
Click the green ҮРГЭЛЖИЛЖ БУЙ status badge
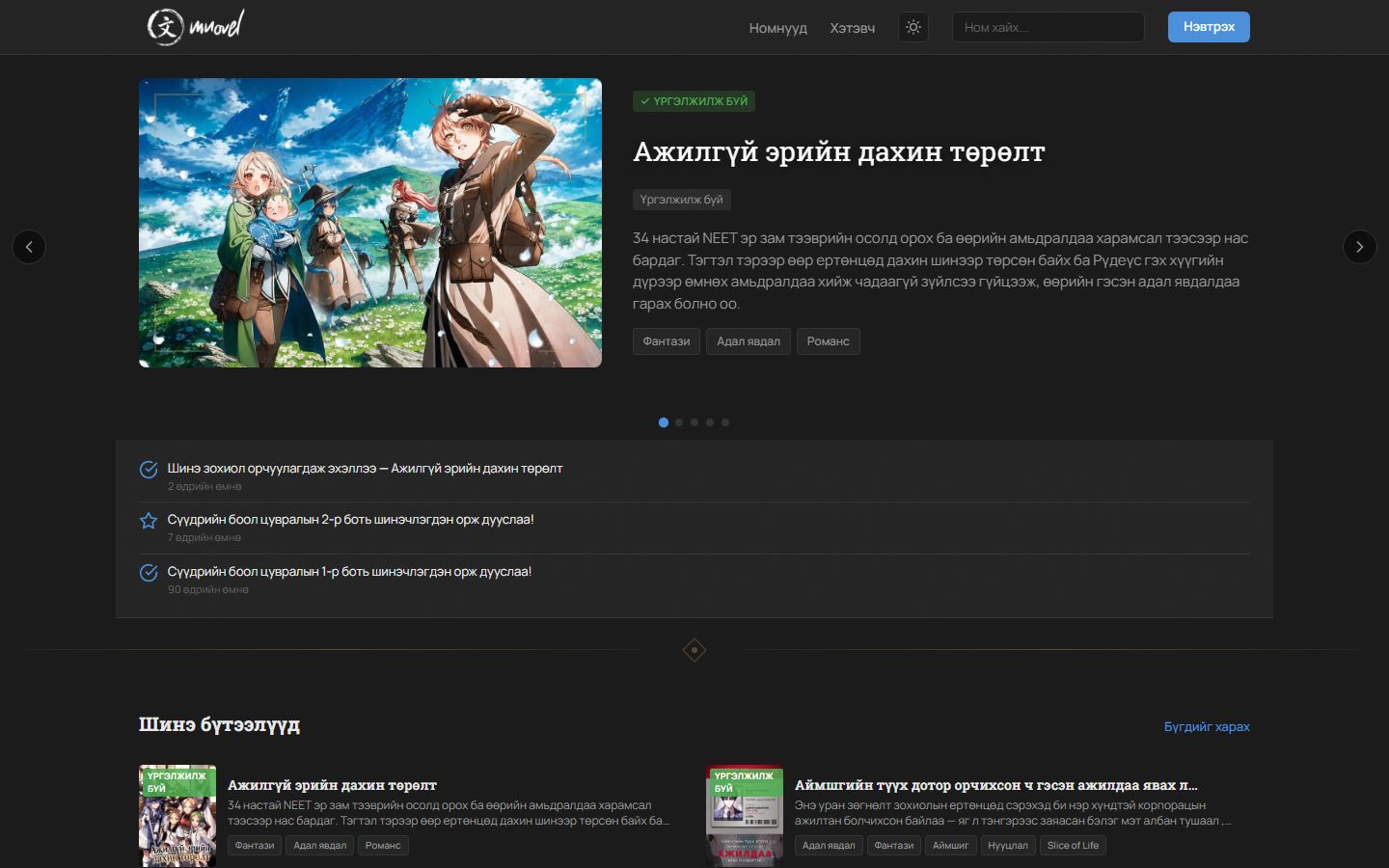click(694, 101)
